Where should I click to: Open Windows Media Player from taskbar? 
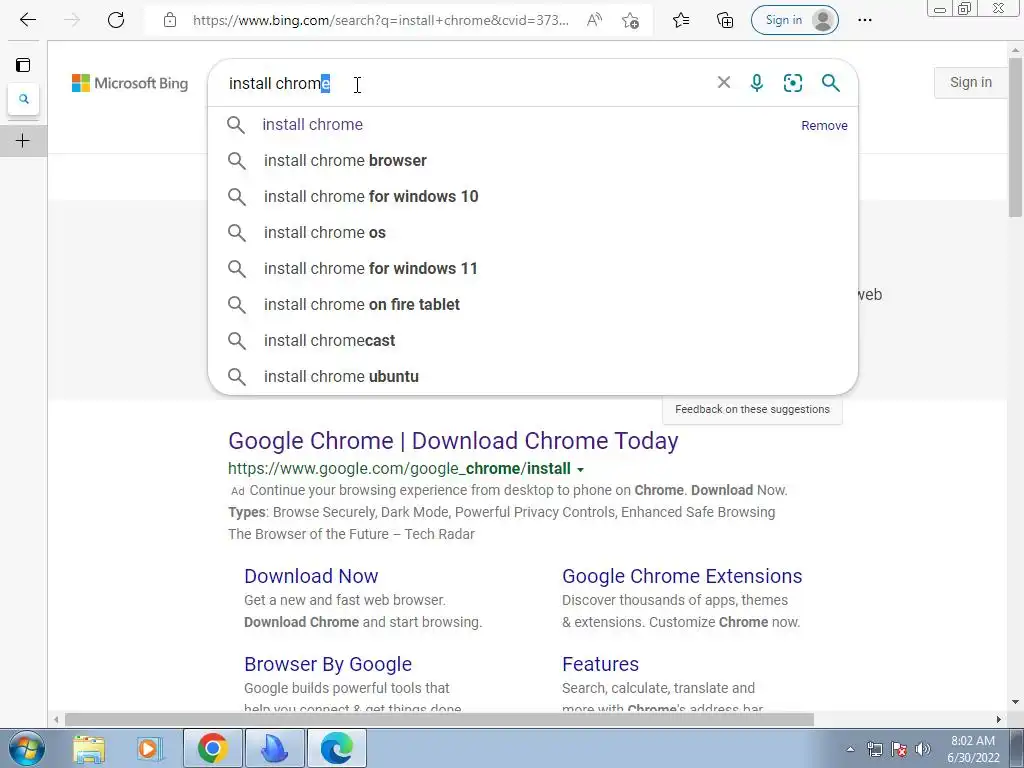[149, 748]
